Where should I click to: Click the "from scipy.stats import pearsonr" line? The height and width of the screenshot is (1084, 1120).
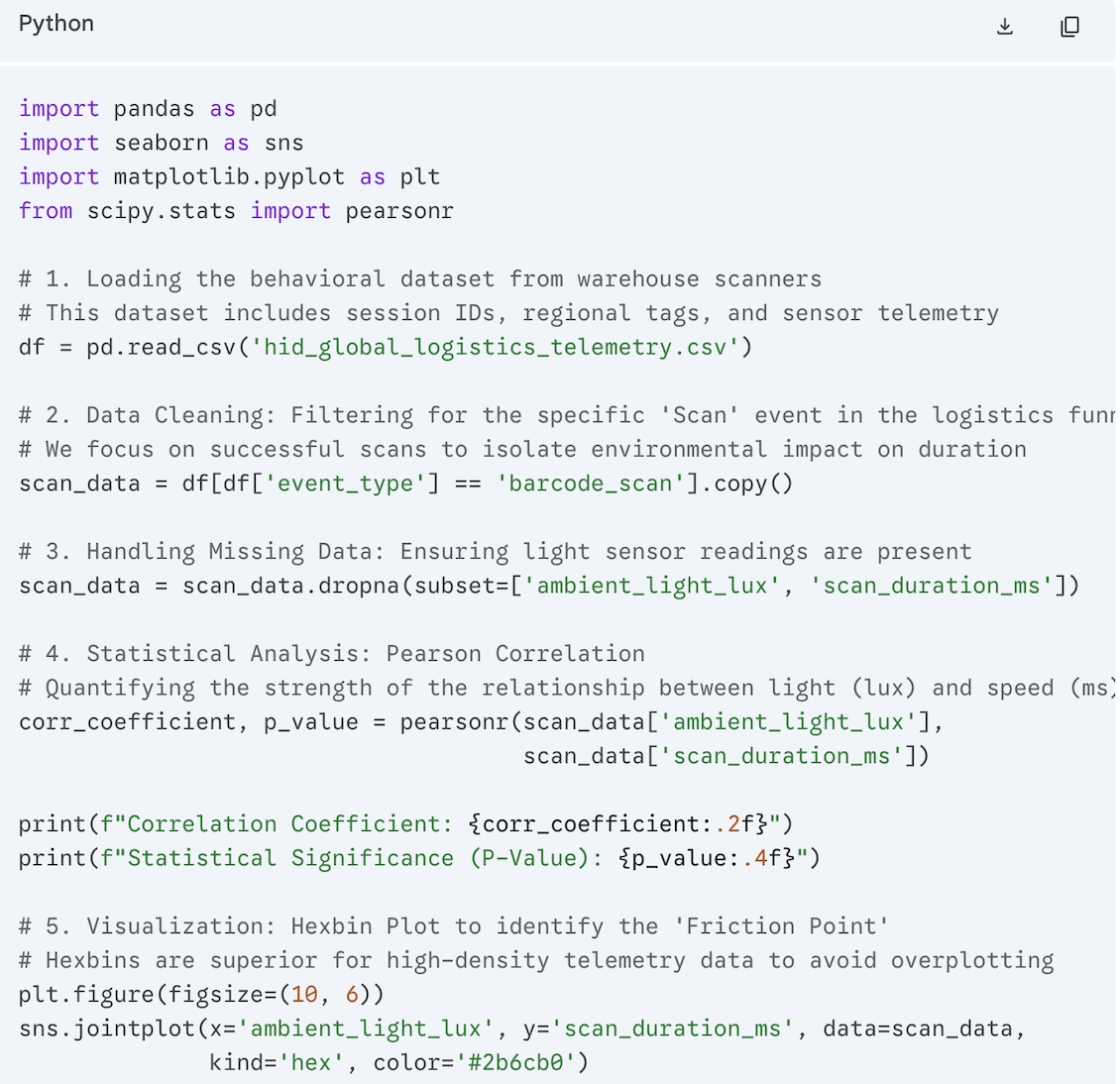(237, 211)
